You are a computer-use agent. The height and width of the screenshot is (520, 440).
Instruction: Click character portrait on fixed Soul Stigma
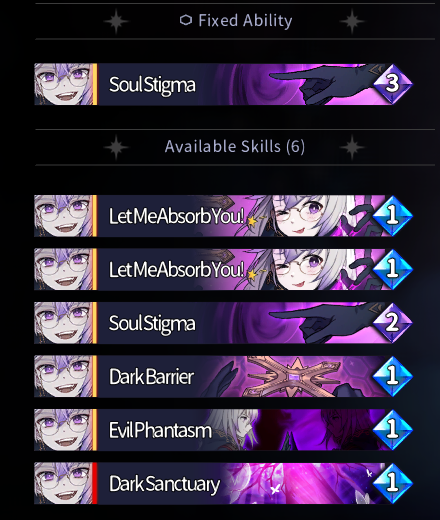point(63,84)
